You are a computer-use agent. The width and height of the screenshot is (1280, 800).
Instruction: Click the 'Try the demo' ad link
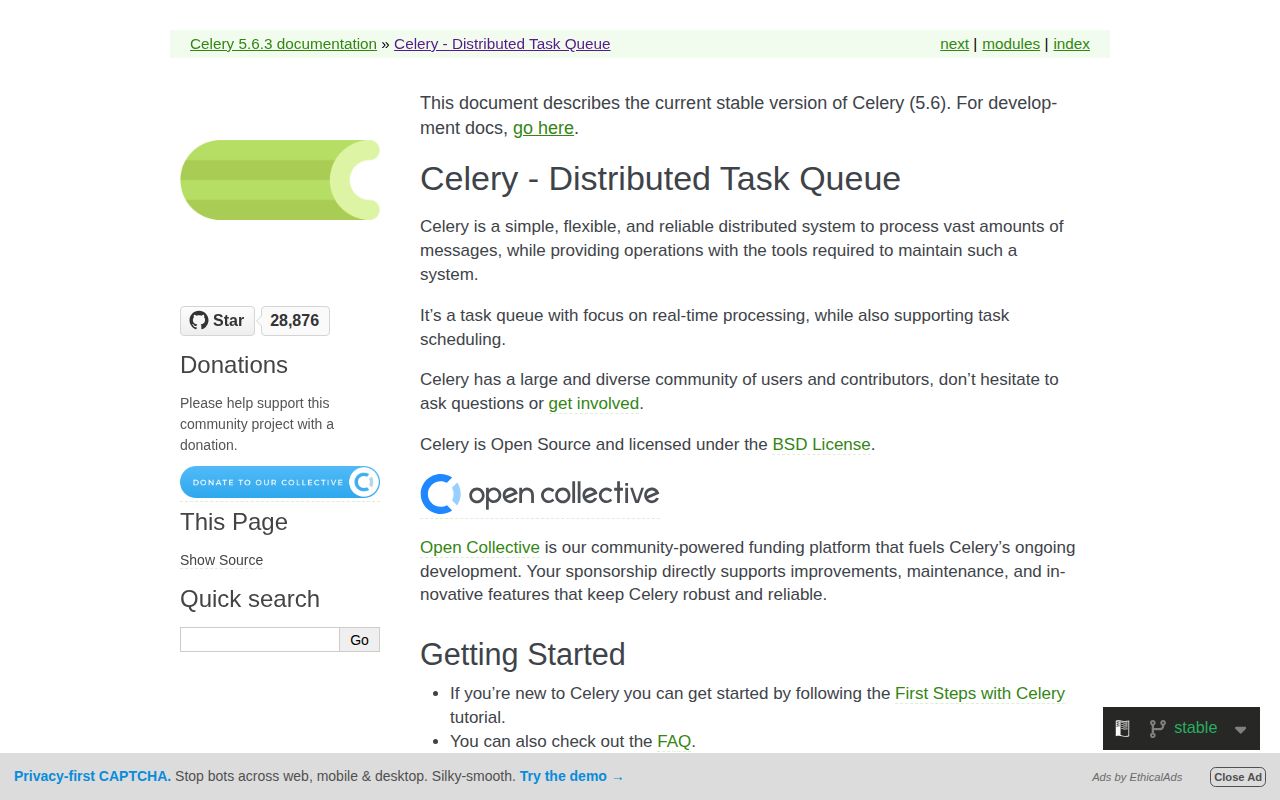pos(571,776)
